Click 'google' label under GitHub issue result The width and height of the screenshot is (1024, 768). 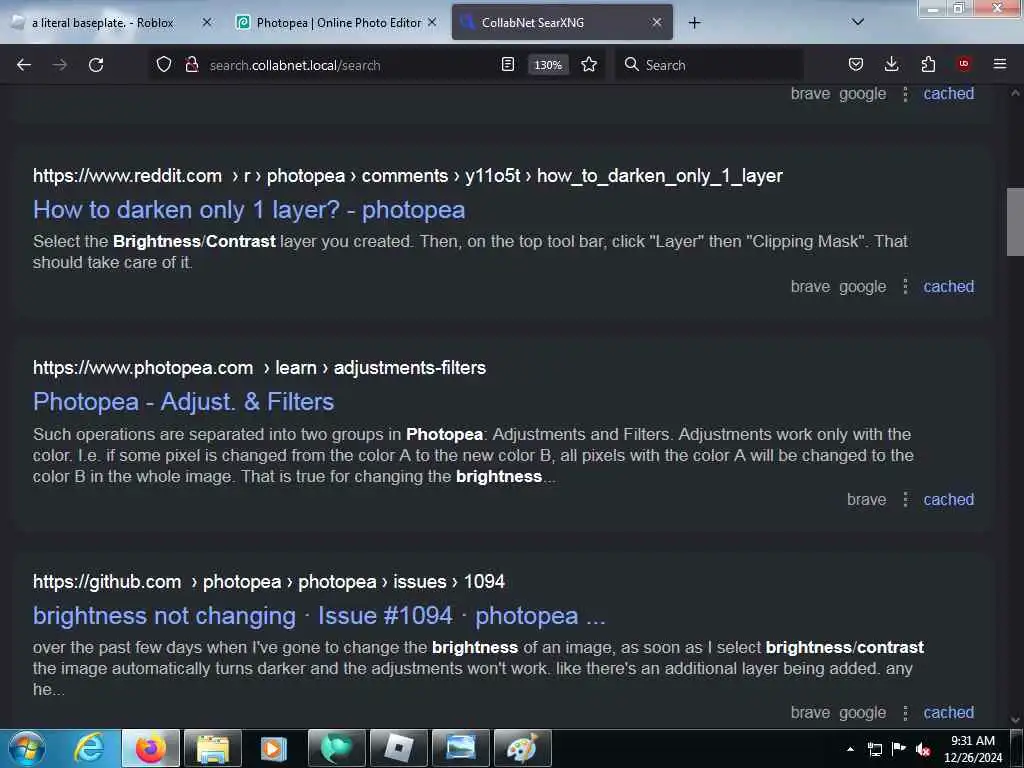tap(862, 712)
